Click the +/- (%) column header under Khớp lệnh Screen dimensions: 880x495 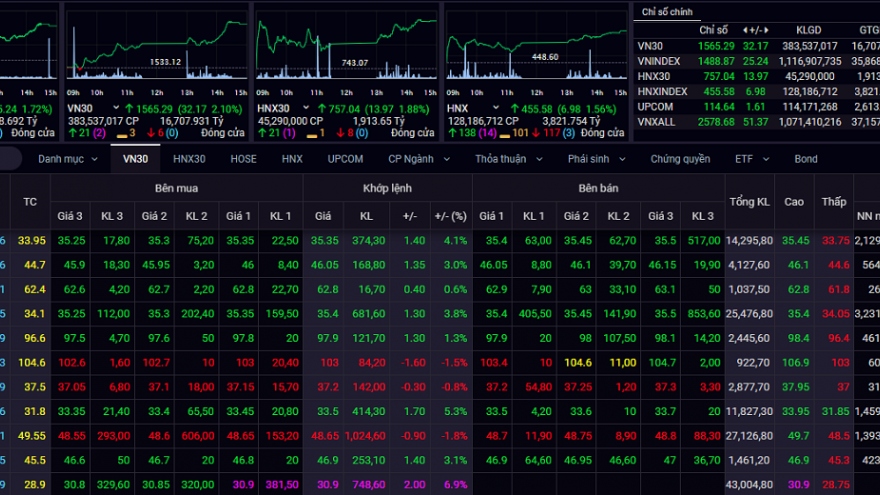449,216
